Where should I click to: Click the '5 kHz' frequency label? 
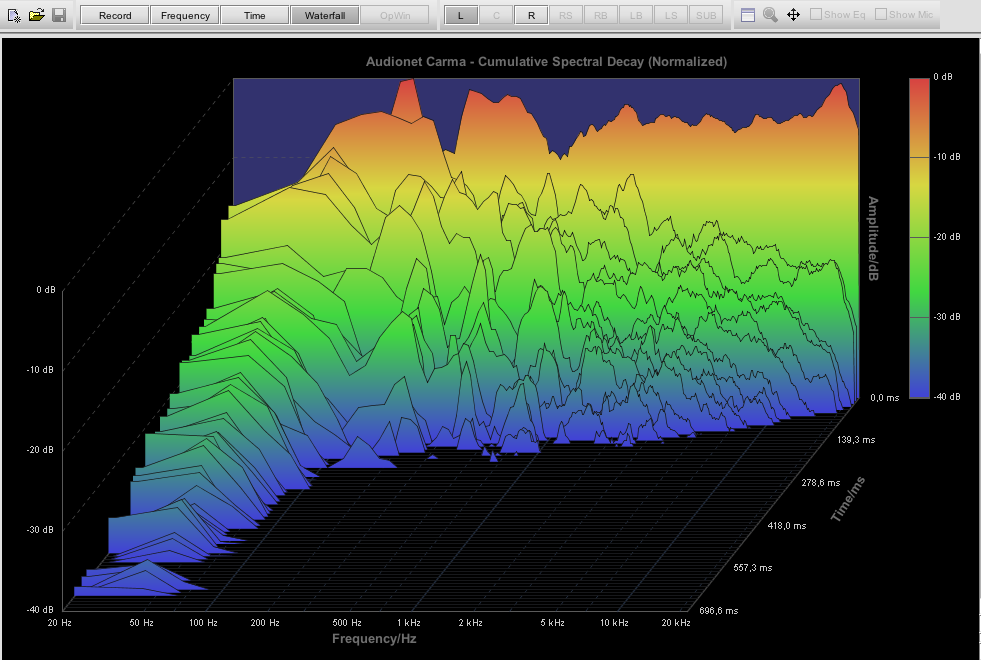(552, 622)
